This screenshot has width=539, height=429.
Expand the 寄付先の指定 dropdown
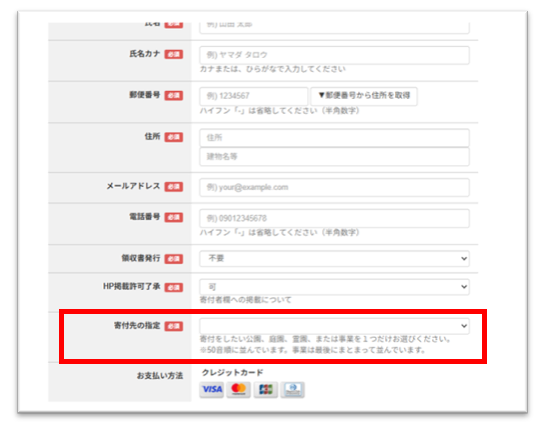(334, 326)
